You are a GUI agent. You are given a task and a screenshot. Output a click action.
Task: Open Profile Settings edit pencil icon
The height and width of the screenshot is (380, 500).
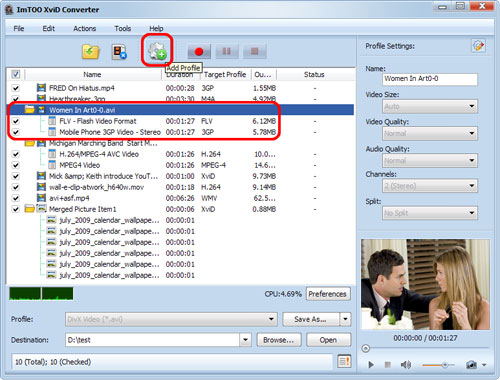(478, 46)
